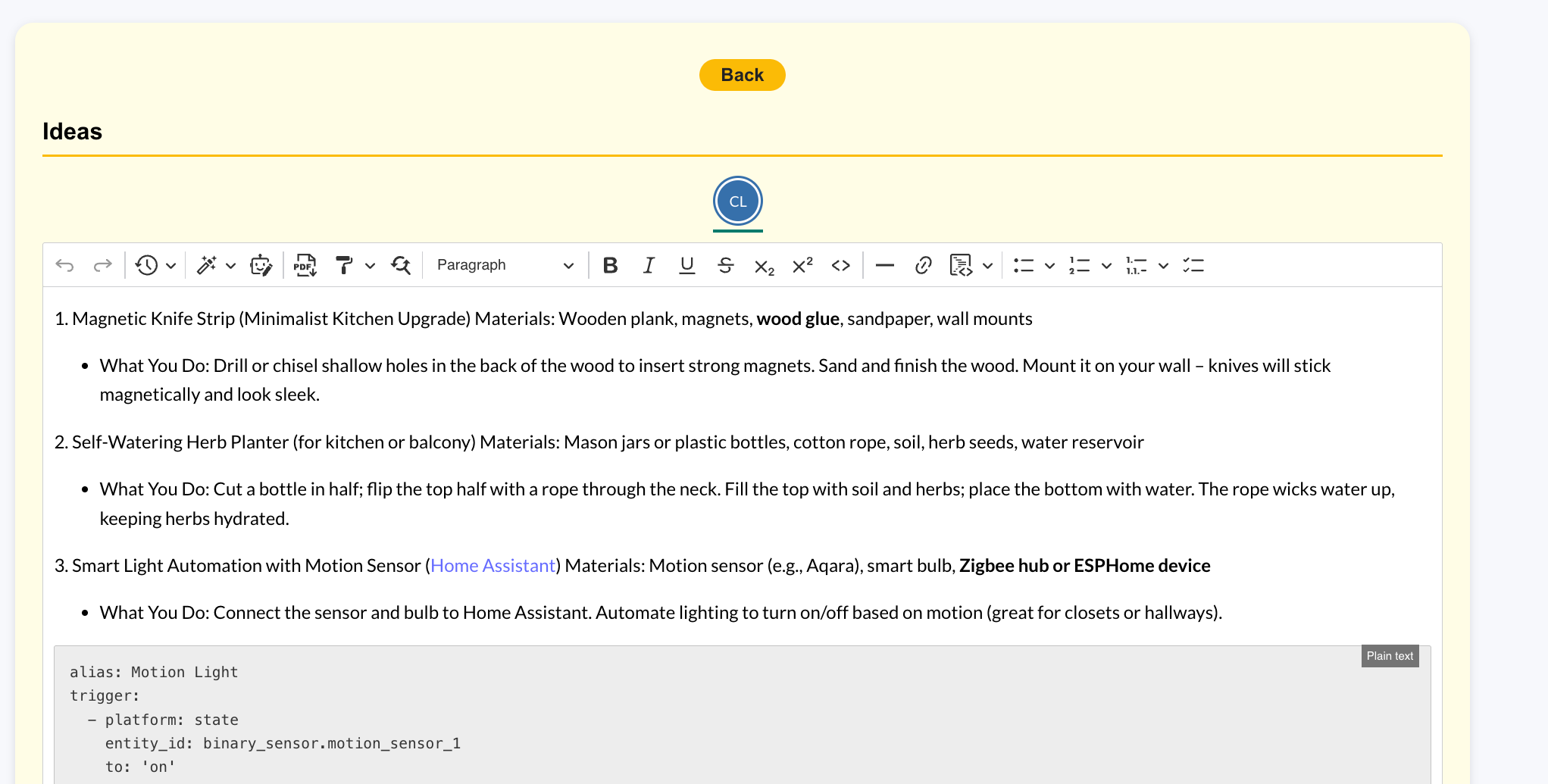The image size is (1548, 784).
Task: Click the bulleted list icon
Action: click(x=1024, y=265)
